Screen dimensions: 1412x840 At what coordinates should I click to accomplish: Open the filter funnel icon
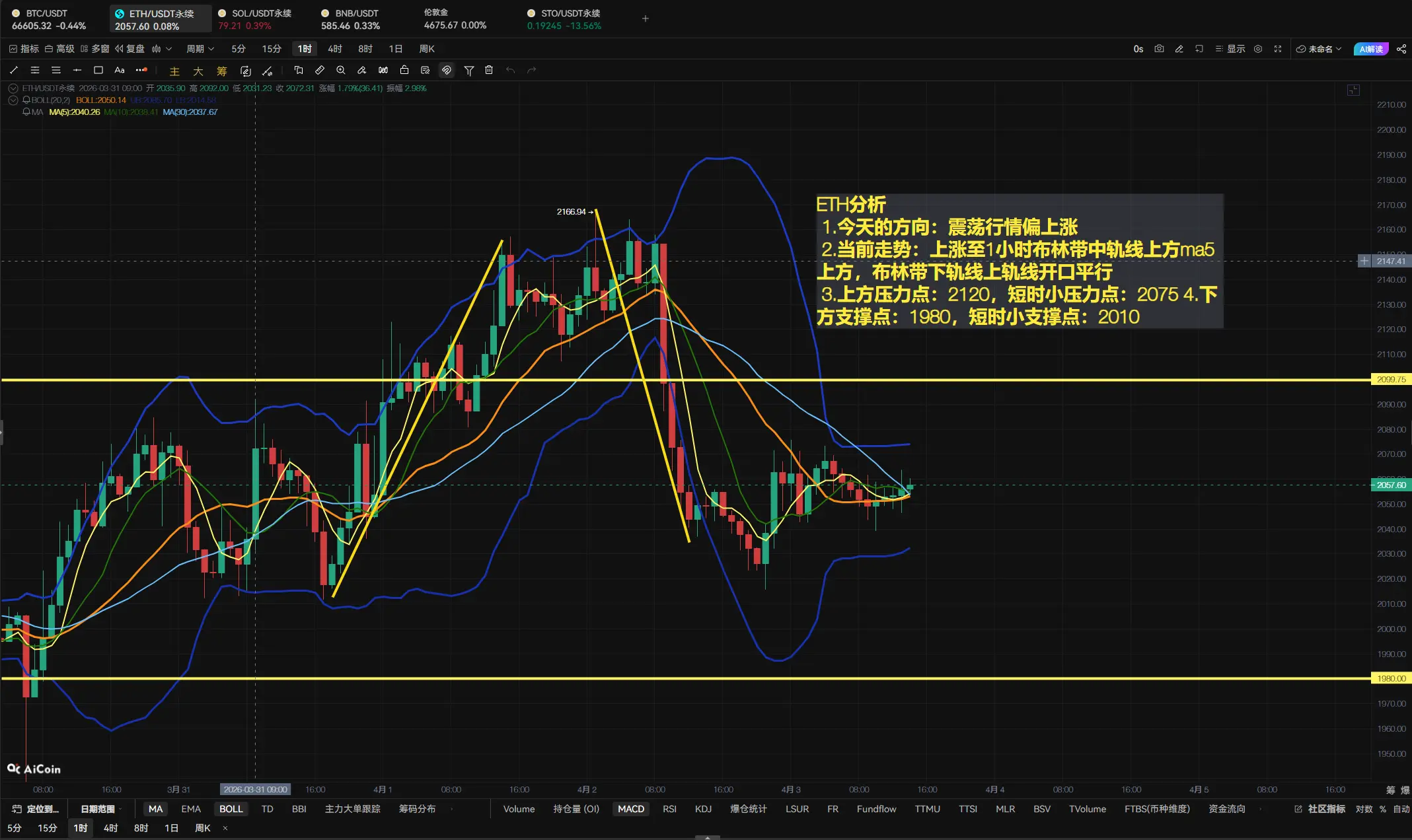(468, 70)
